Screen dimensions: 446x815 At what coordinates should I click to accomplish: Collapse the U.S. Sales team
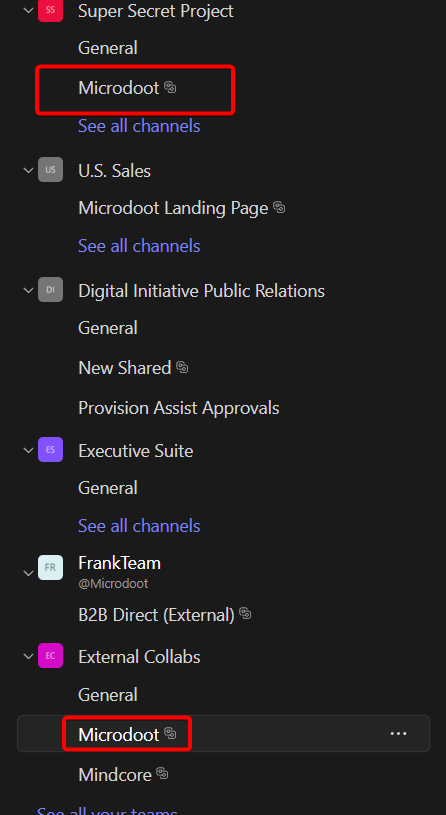click(x=29, y=170)
